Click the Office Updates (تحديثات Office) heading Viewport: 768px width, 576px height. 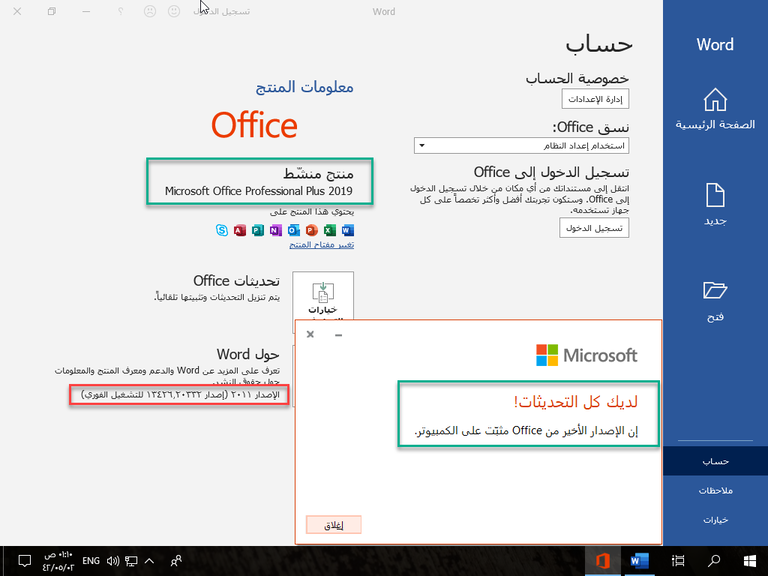coord(236,281)
